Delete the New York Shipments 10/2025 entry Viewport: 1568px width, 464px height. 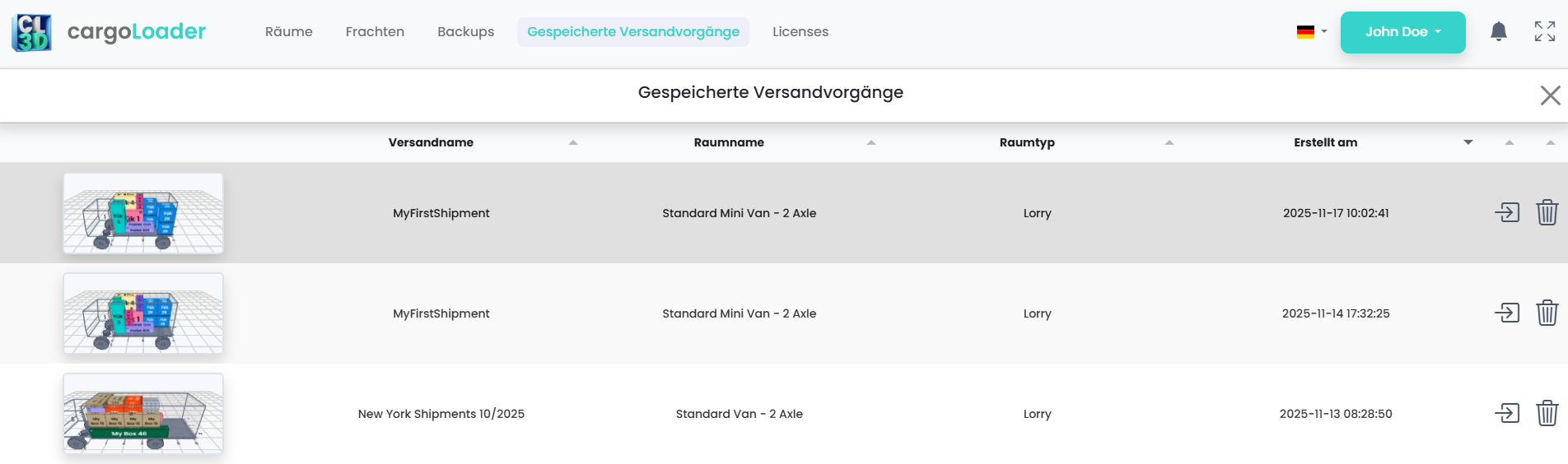(x=1547, y=414)
